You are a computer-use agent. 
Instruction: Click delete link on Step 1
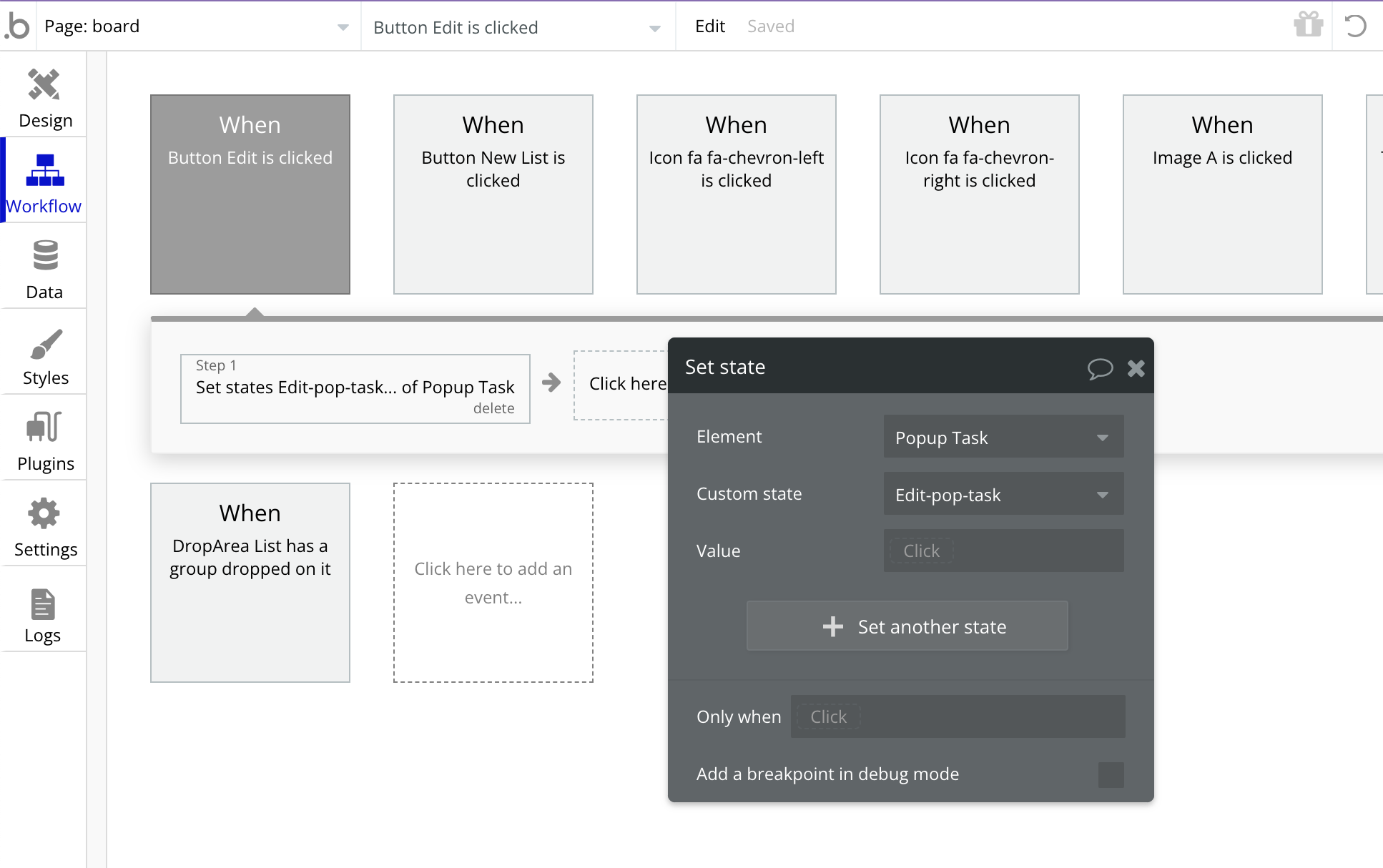(x=493, y=408)
